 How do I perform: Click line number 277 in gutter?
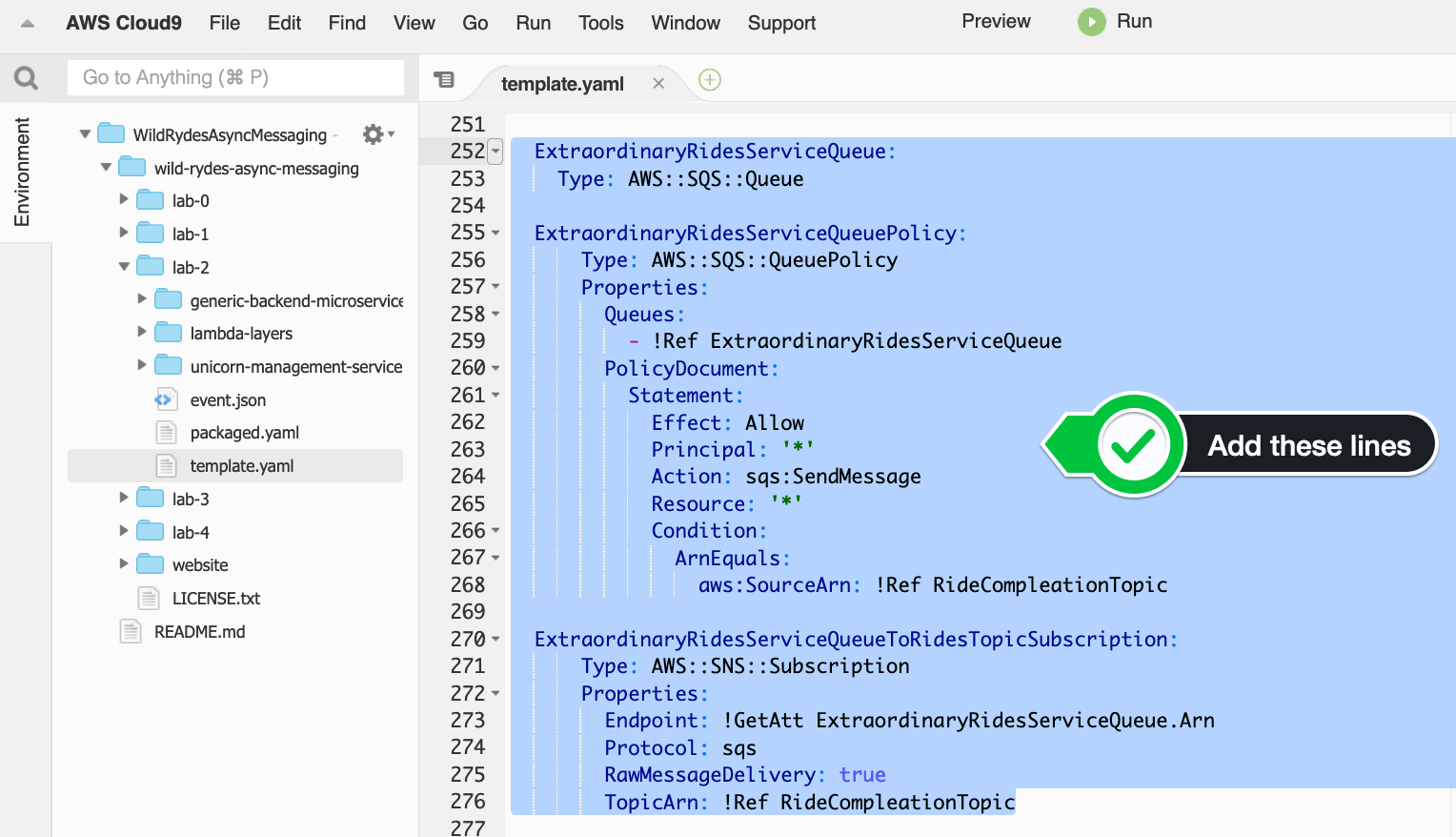468,827
